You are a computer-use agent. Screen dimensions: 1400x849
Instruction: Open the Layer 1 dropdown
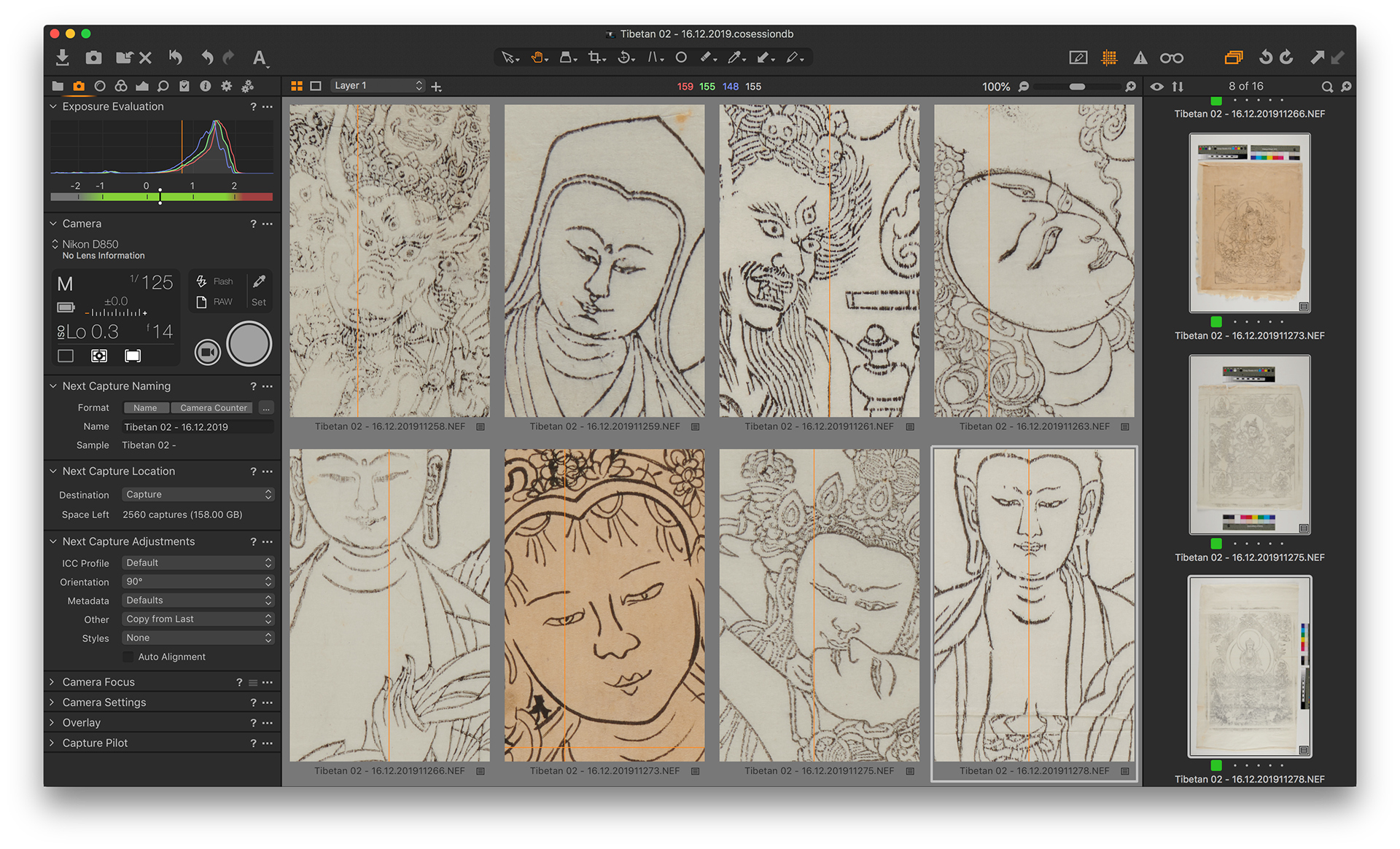pos(378,85)
